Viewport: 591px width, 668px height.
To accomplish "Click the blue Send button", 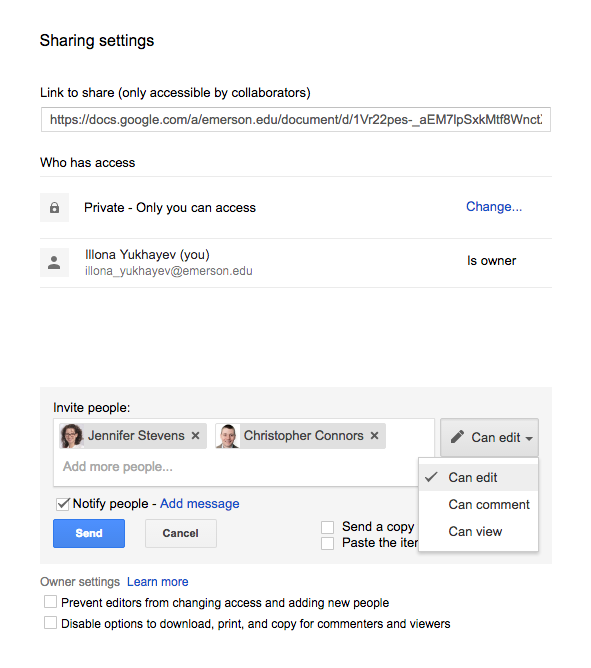I will tap(89, 533).
